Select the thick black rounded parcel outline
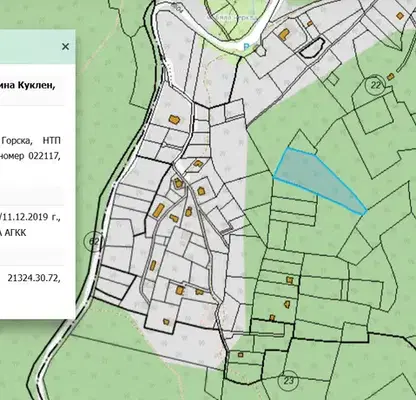Viewport: 416px width, 400px height. 312,48
